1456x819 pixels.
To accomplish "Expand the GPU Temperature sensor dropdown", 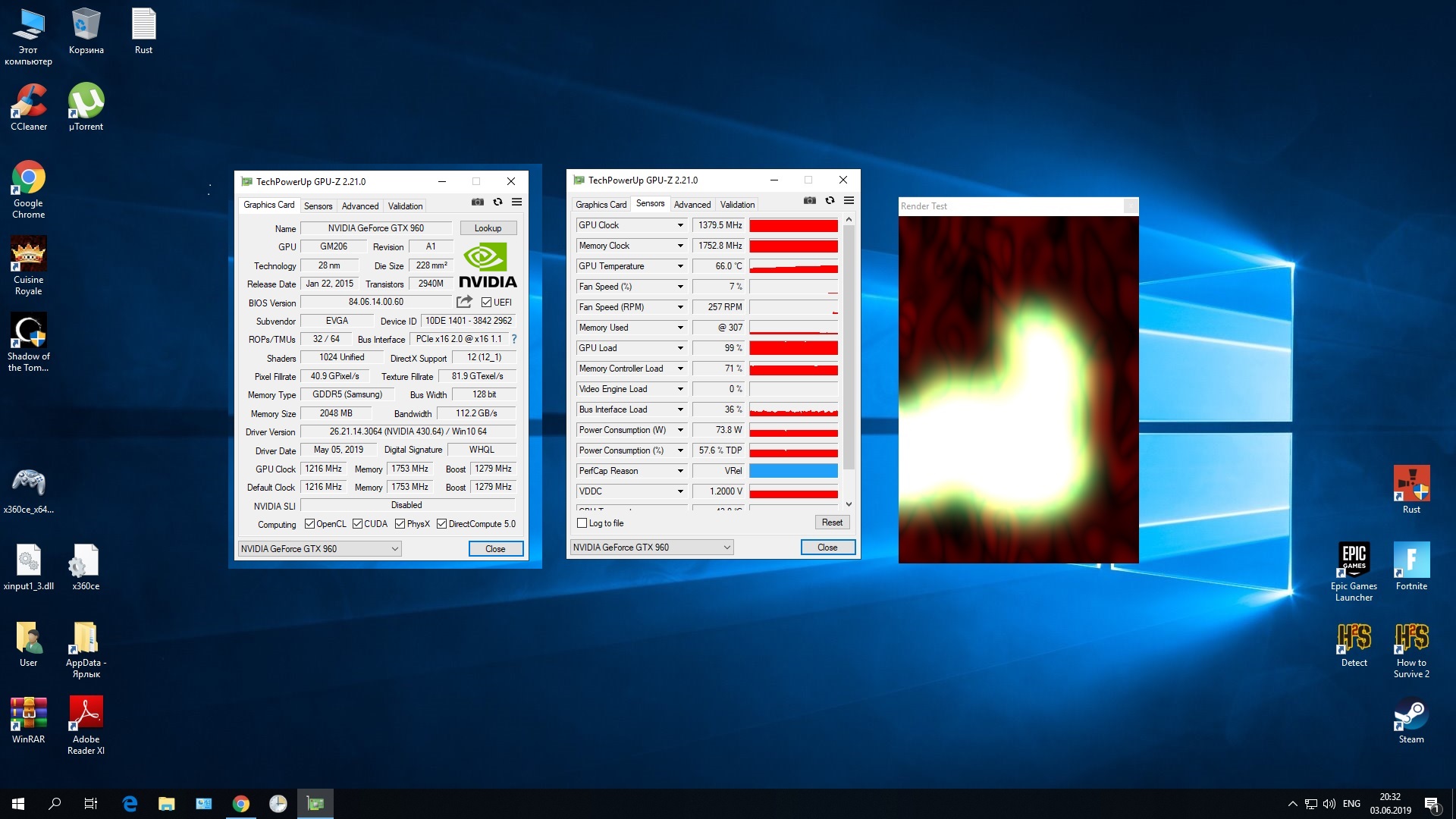I will tap(680, 266).
